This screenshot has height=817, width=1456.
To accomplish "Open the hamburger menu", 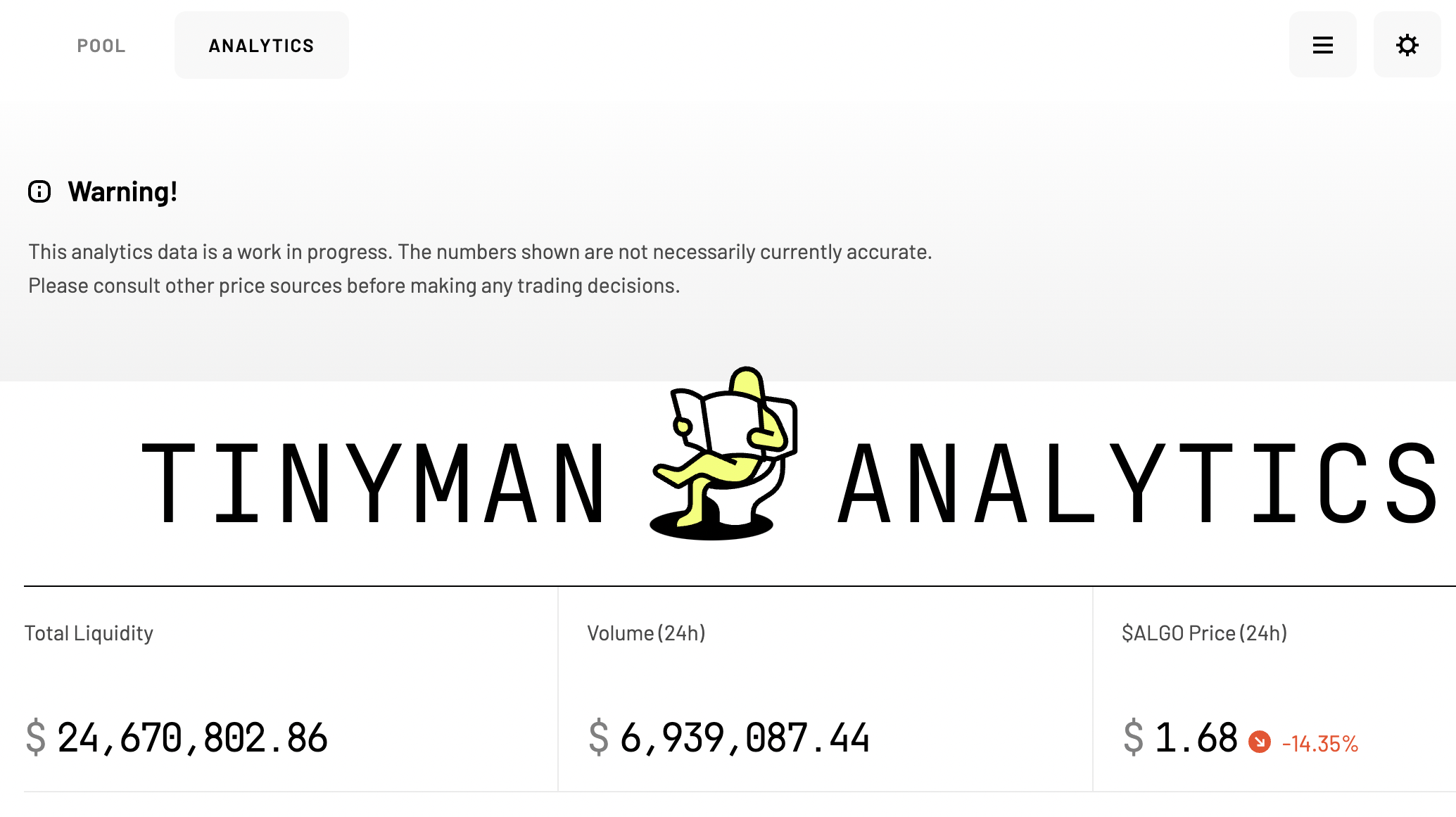I will [x=1322, y=44].
